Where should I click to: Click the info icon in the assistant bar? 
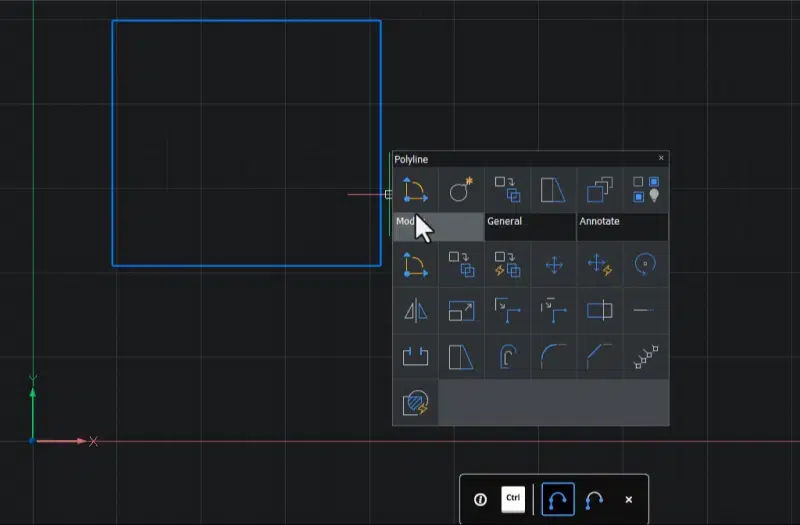tap(480, 499)
